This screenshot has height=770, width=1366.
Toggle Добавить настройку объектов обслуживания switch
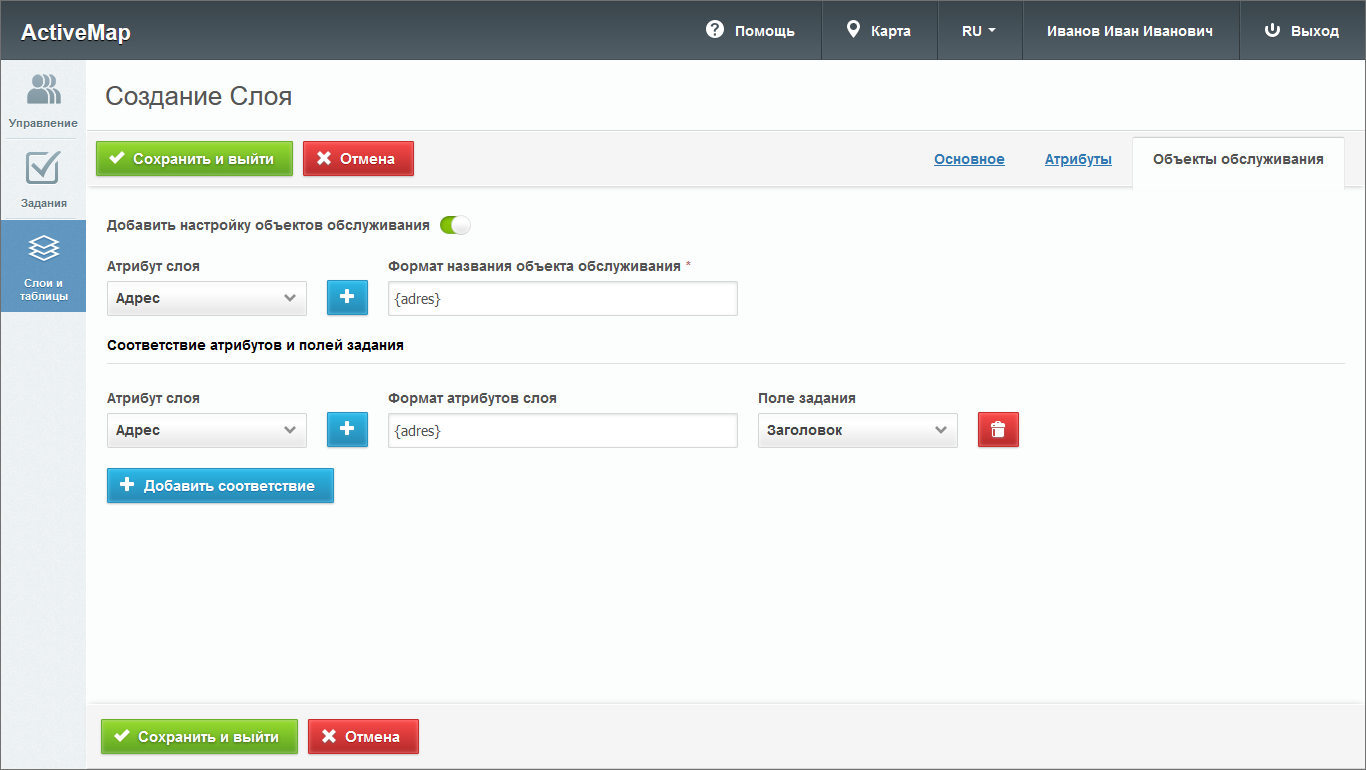(x=455, y=225)
